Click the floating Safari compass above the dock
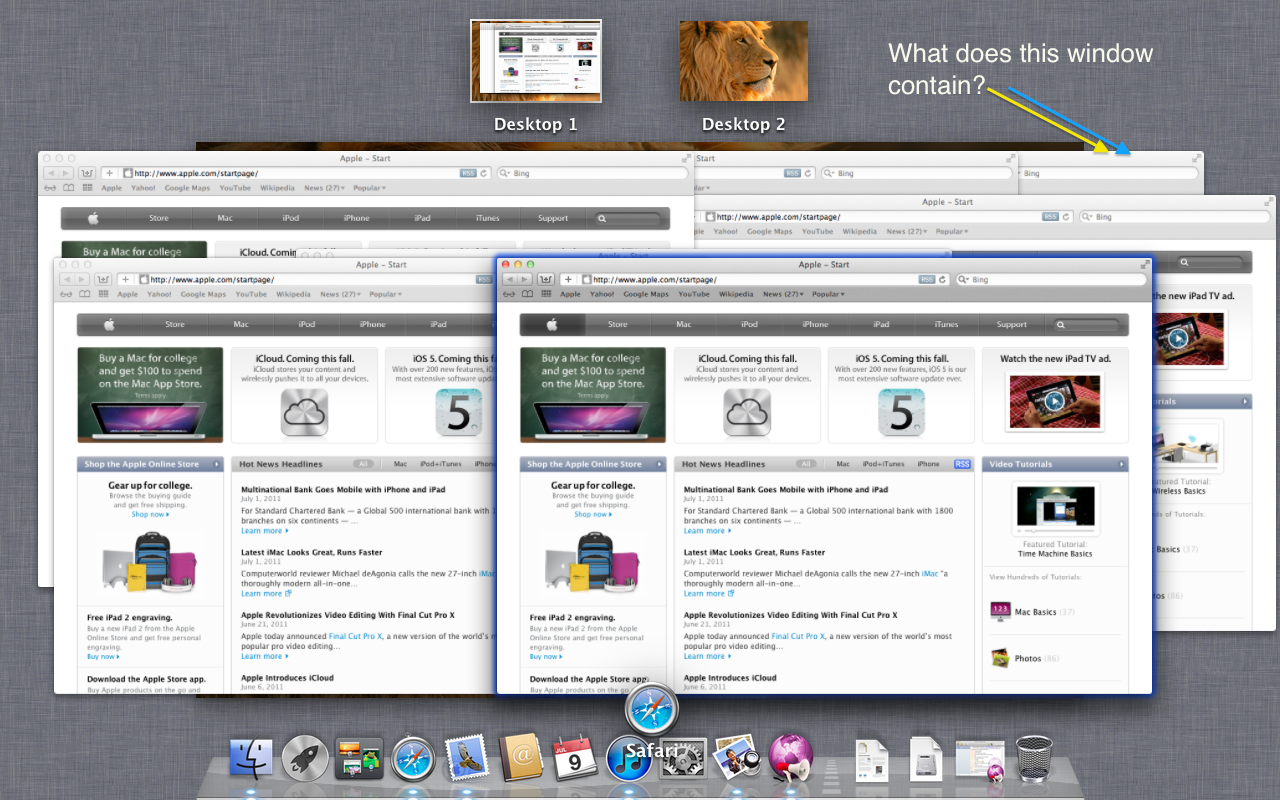Image resolution: width=1280 pixels, height=800 pixels. pos(652,711)
